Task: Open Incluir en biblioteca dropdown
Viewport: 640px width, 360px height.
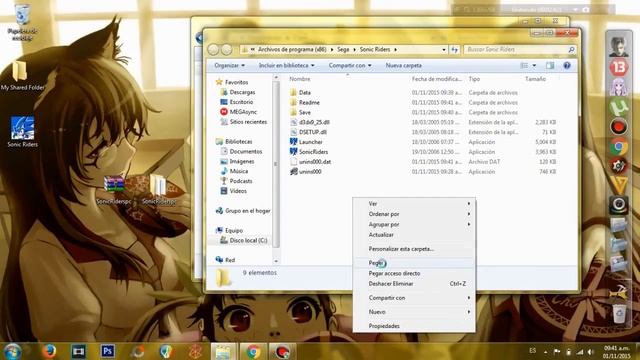Action: pyautogui.click(x=287, y=65)
